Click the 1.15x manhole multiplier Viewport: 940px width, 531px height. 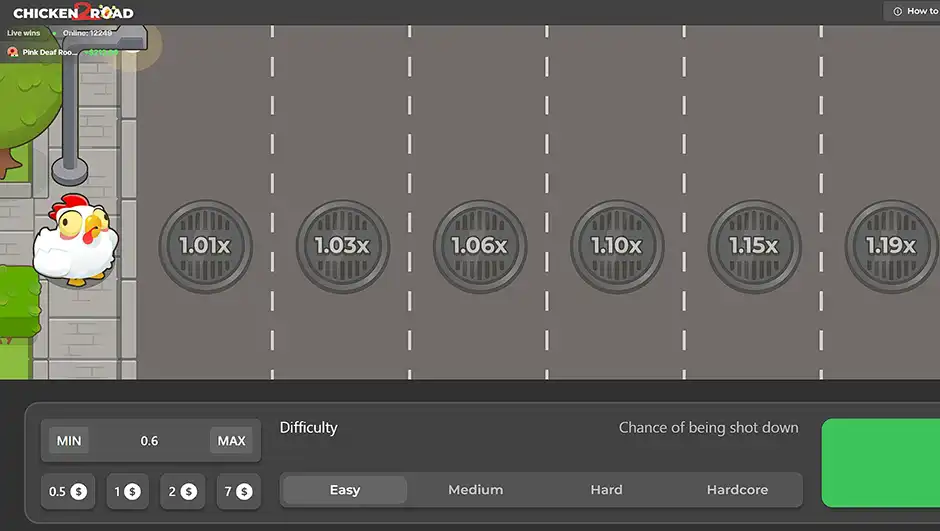tap(755, 246)
